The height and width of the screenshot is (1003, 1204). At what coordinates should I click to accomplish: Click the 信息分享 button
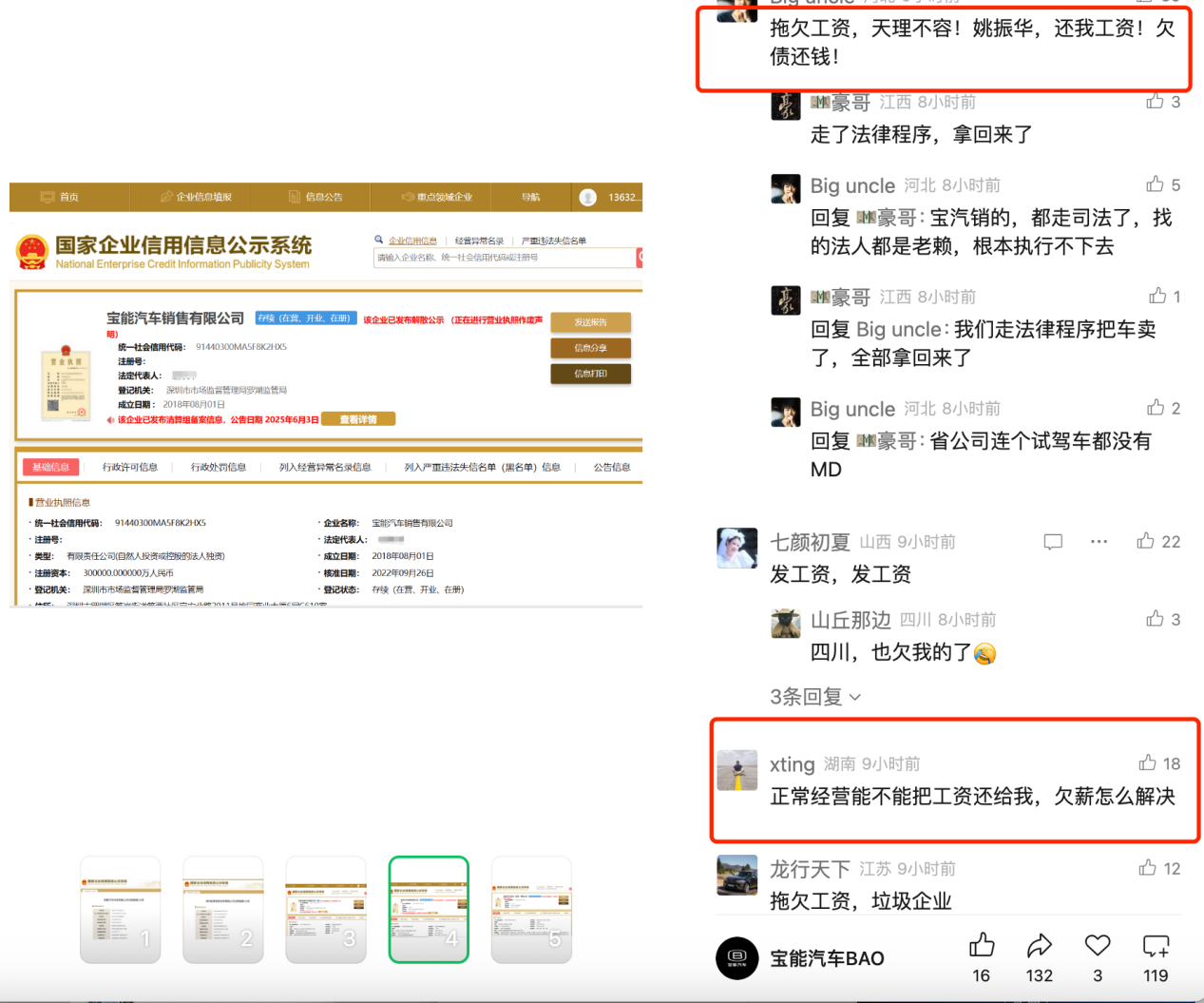(x=590, y=348)
